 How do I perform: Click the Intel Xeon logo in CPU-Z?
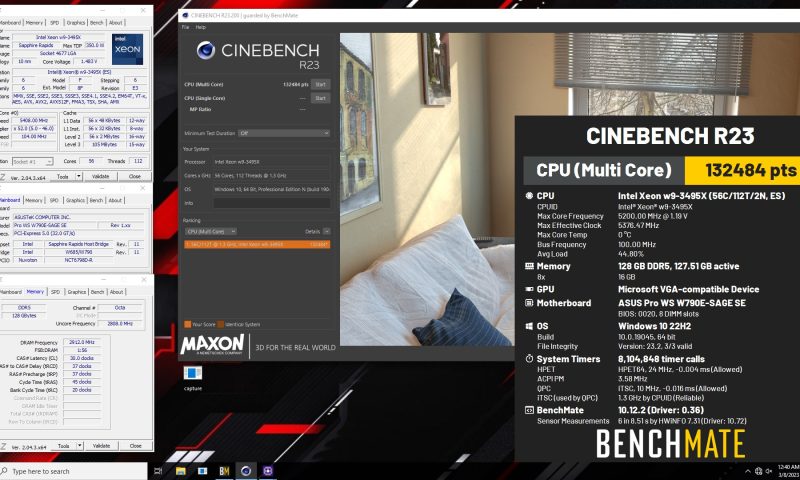[127, 49]
